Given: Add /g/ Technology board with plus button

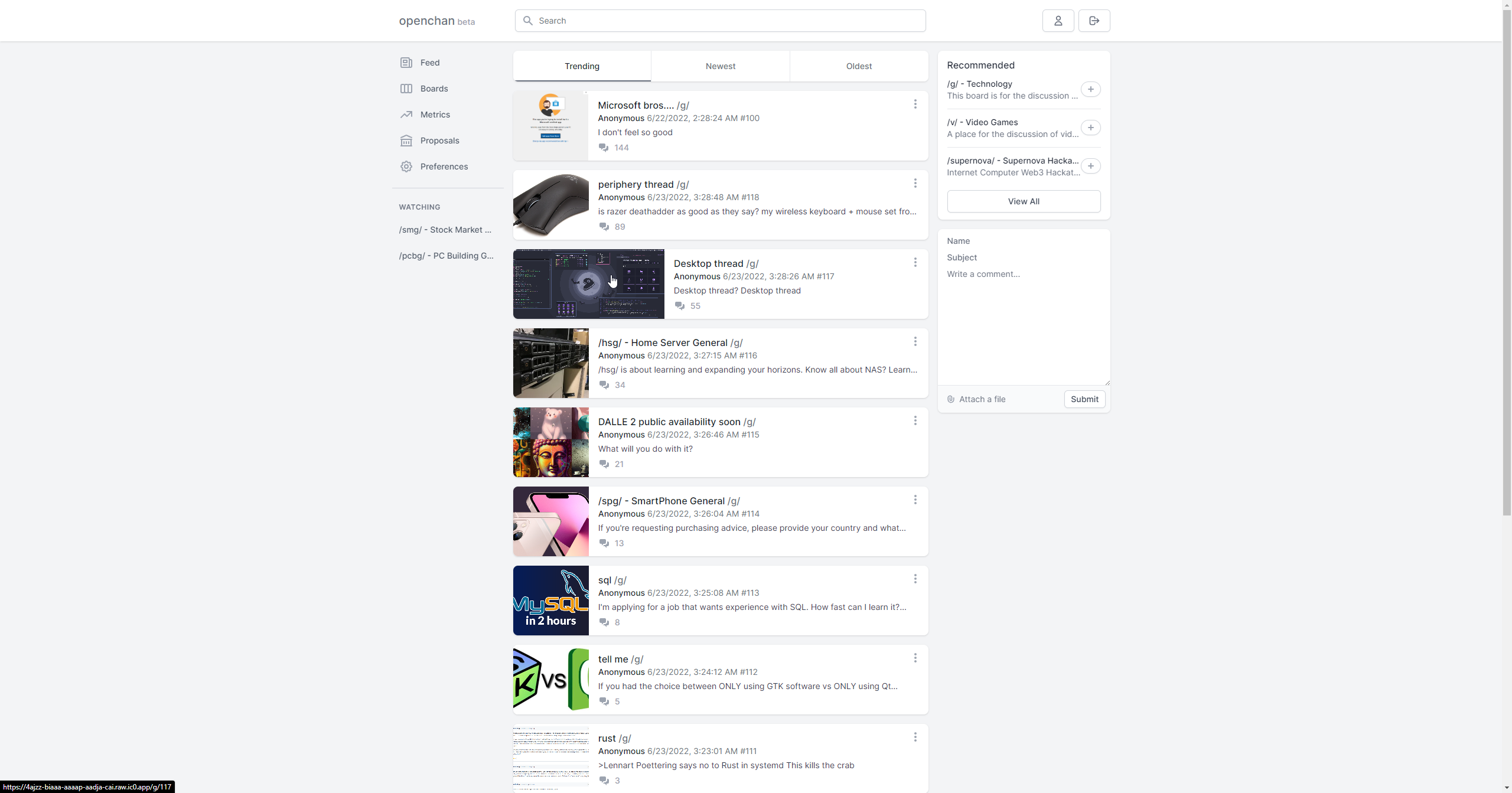Looking at the screenshot, I should click(1090, 89).
